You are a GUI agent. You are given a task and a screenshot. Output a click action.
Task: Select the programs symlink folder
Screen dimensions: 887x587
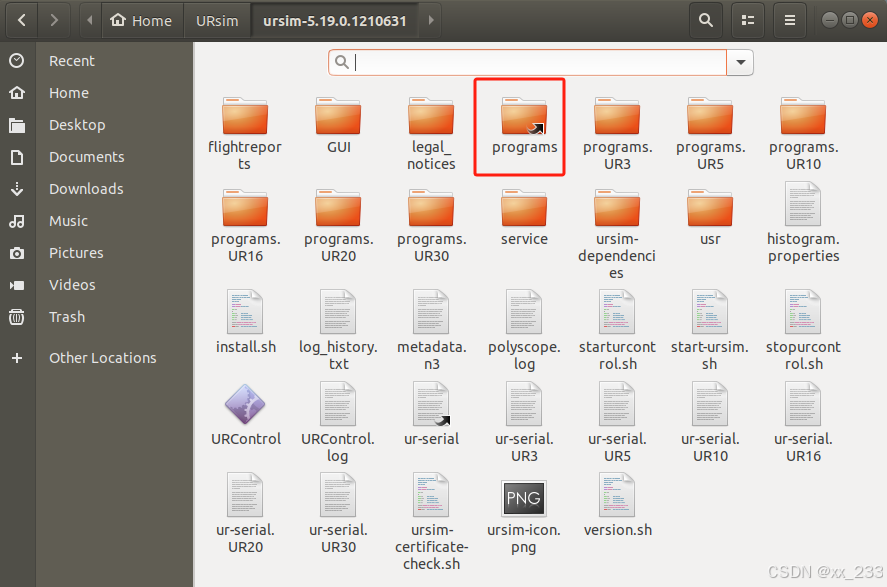(x=524, y=126)
